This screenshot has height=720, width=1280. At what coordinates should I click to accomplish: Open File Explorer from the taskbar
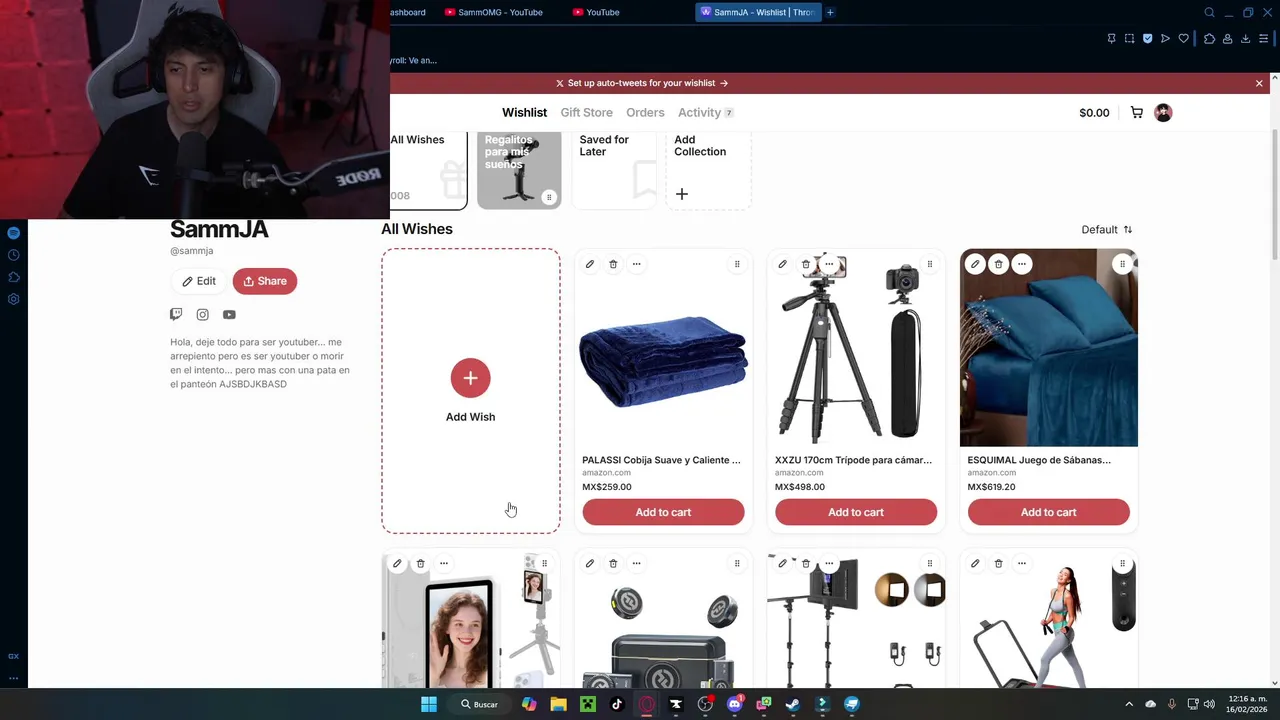558,704
